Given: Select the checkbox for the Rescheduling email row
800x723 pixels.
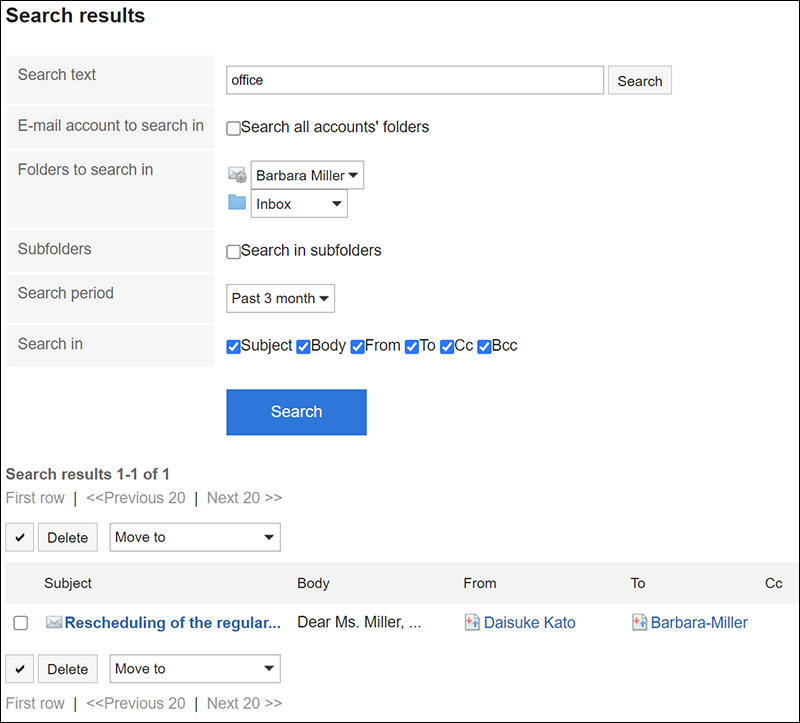Looking at the screenshot, I should [x=21, y=623].
